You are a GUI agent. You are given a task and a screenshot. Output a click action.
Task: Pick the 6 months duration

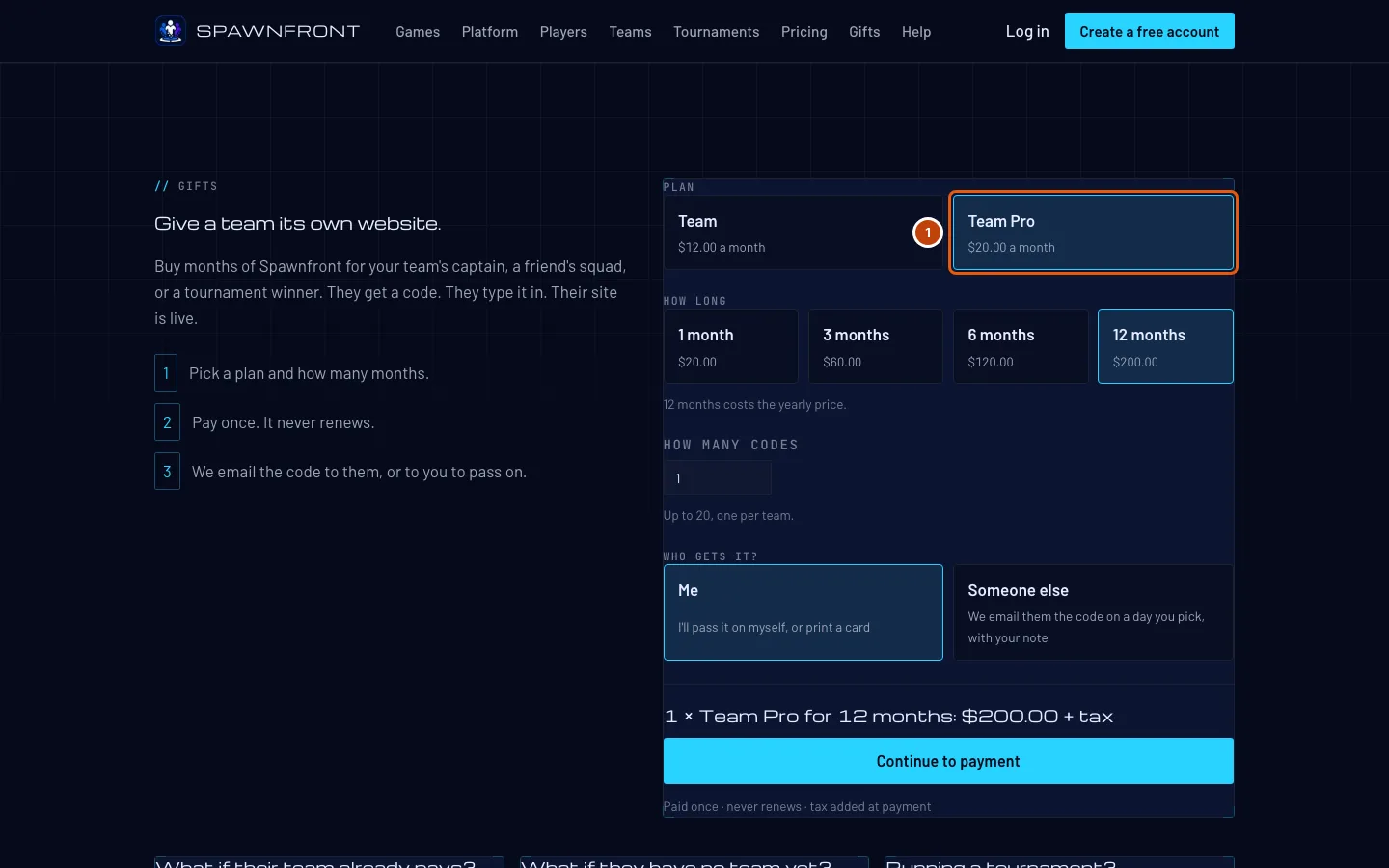coord(1021,346)
